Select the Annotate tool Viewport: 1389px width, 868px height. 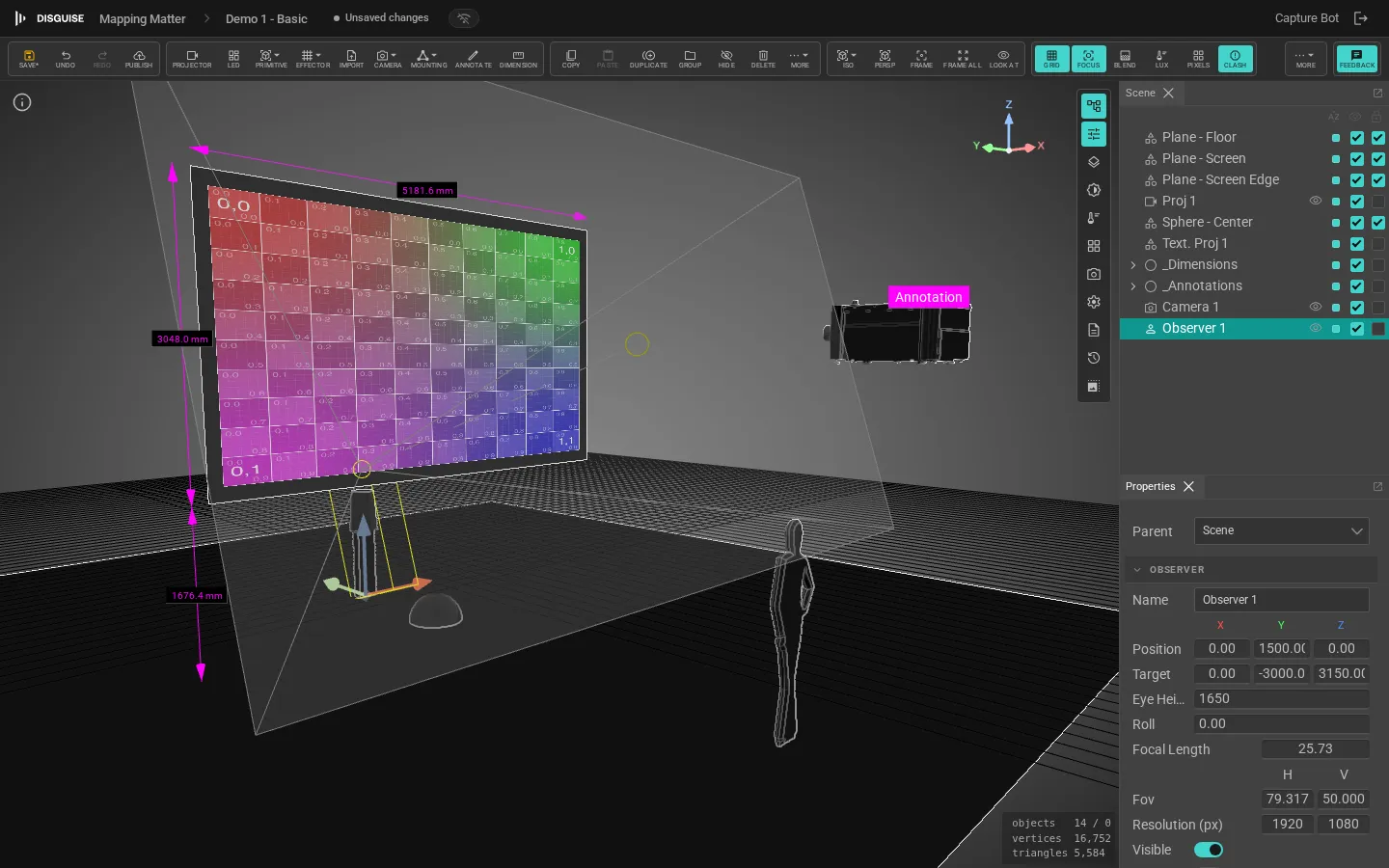tap(473, 59)
